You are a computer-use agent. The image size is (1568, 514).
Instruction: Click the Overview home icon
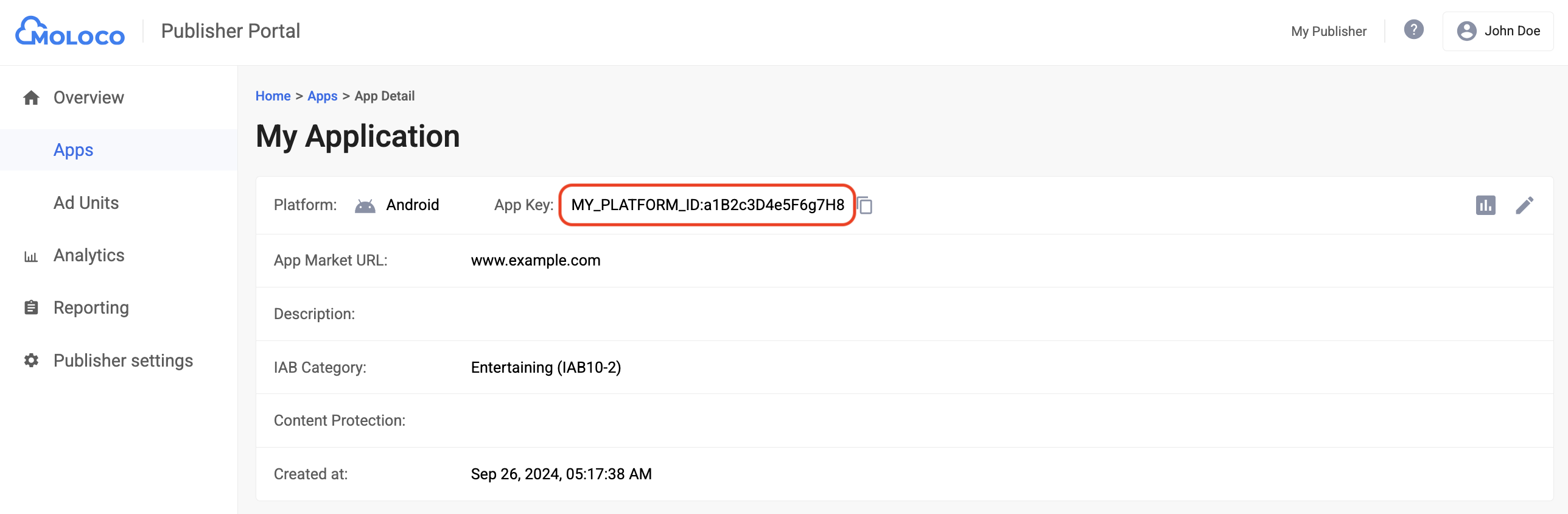pyautogui.click(x=32, y=97)
